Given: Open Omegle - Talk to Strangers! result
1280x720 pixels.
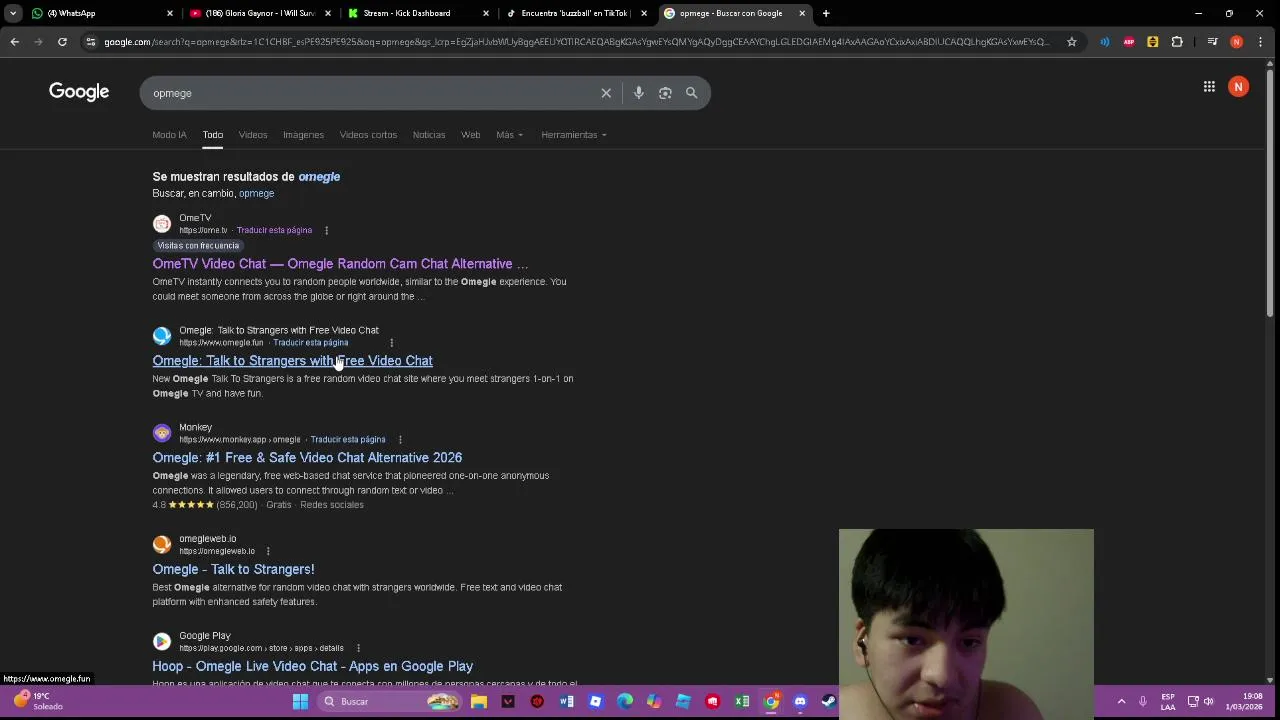Looking at the screenshot, I should [x=233, y=570].
